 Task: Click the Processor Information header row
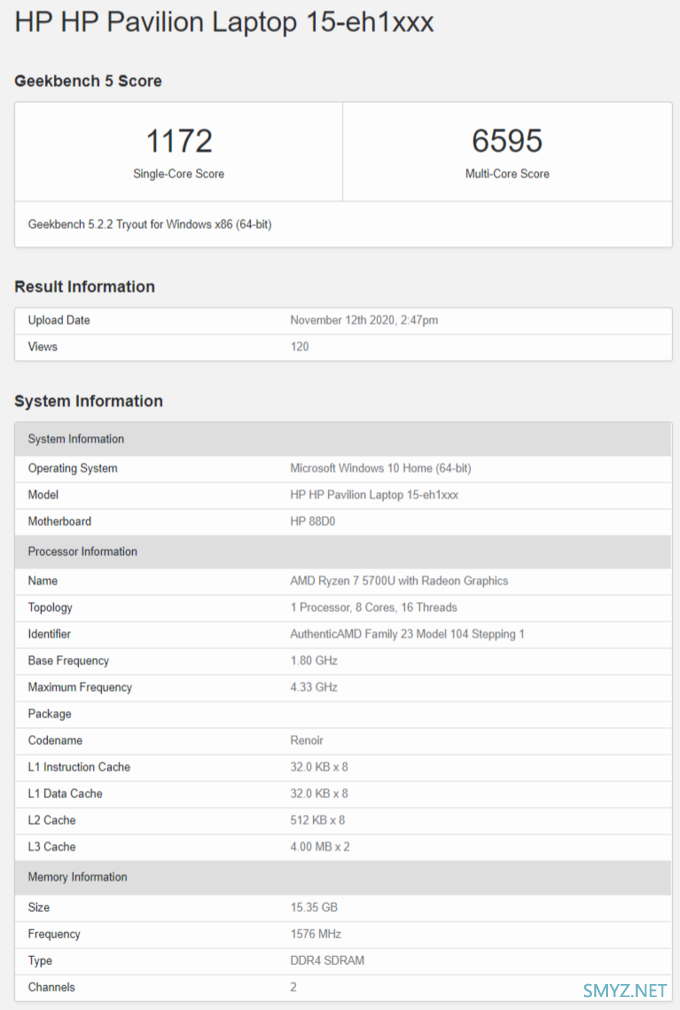click(x=343, y=552)
